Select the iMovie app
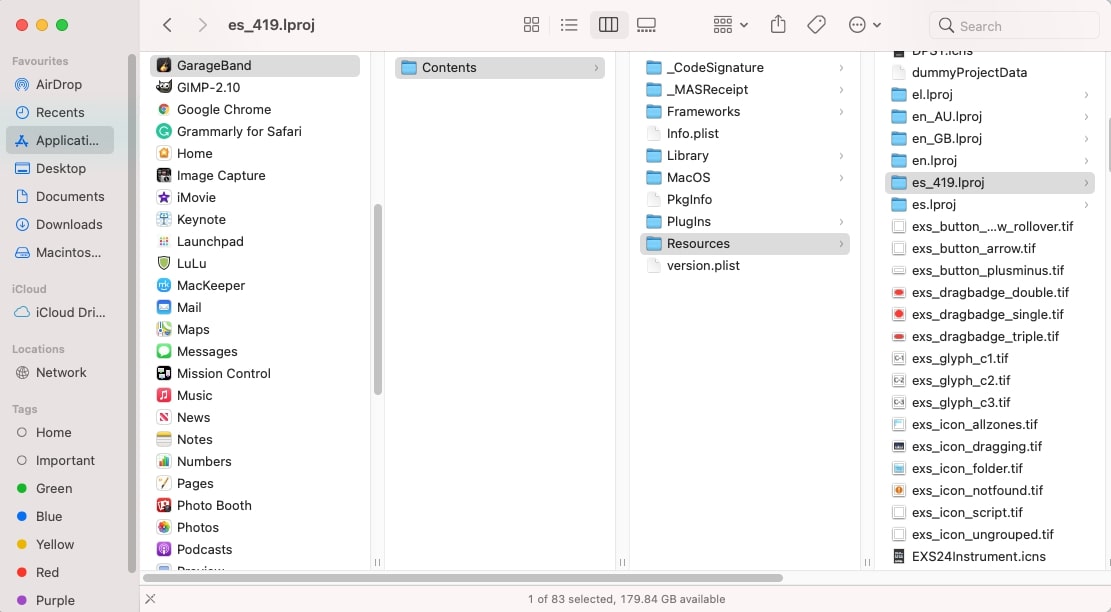This screenshot has width=1111, height=612. click(255, 198)
